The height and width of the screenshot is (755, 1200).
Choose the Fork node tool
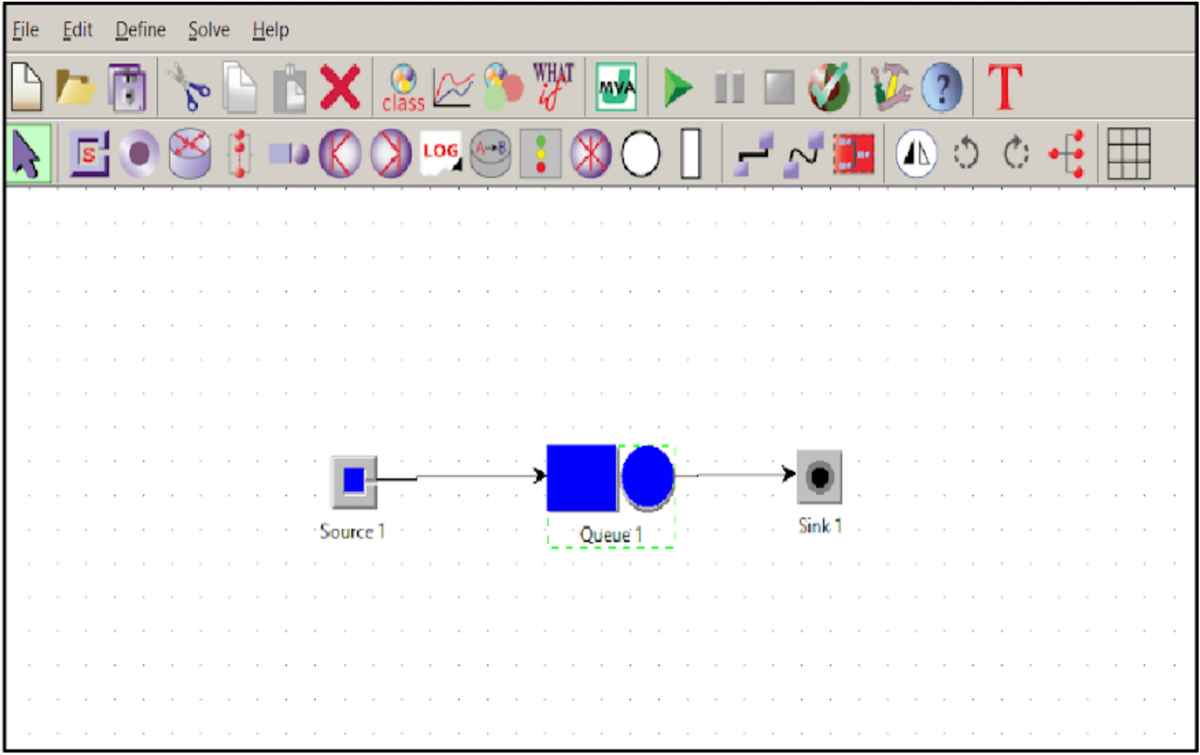click(x=340, y=155)
